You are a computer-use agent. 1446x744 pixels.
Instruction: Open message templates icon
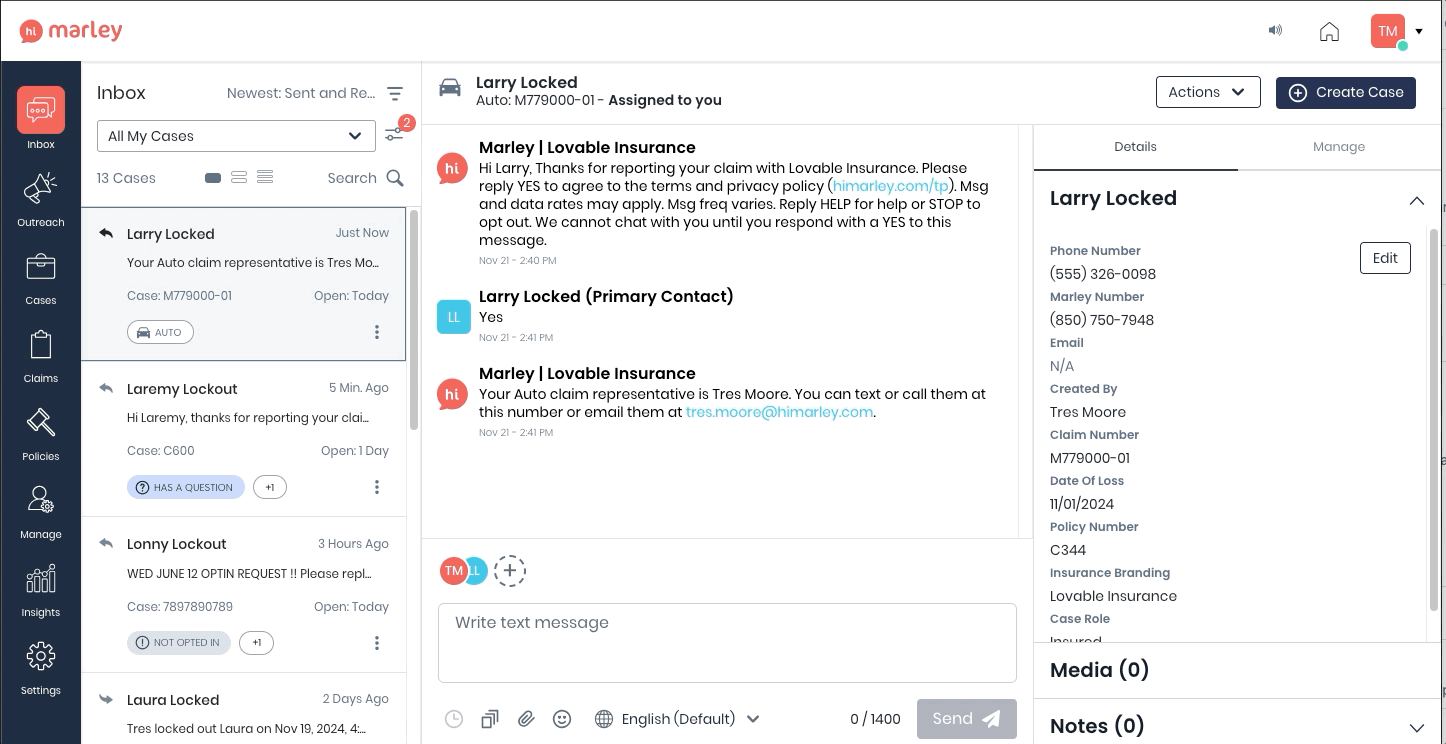[x=490, y=719]
